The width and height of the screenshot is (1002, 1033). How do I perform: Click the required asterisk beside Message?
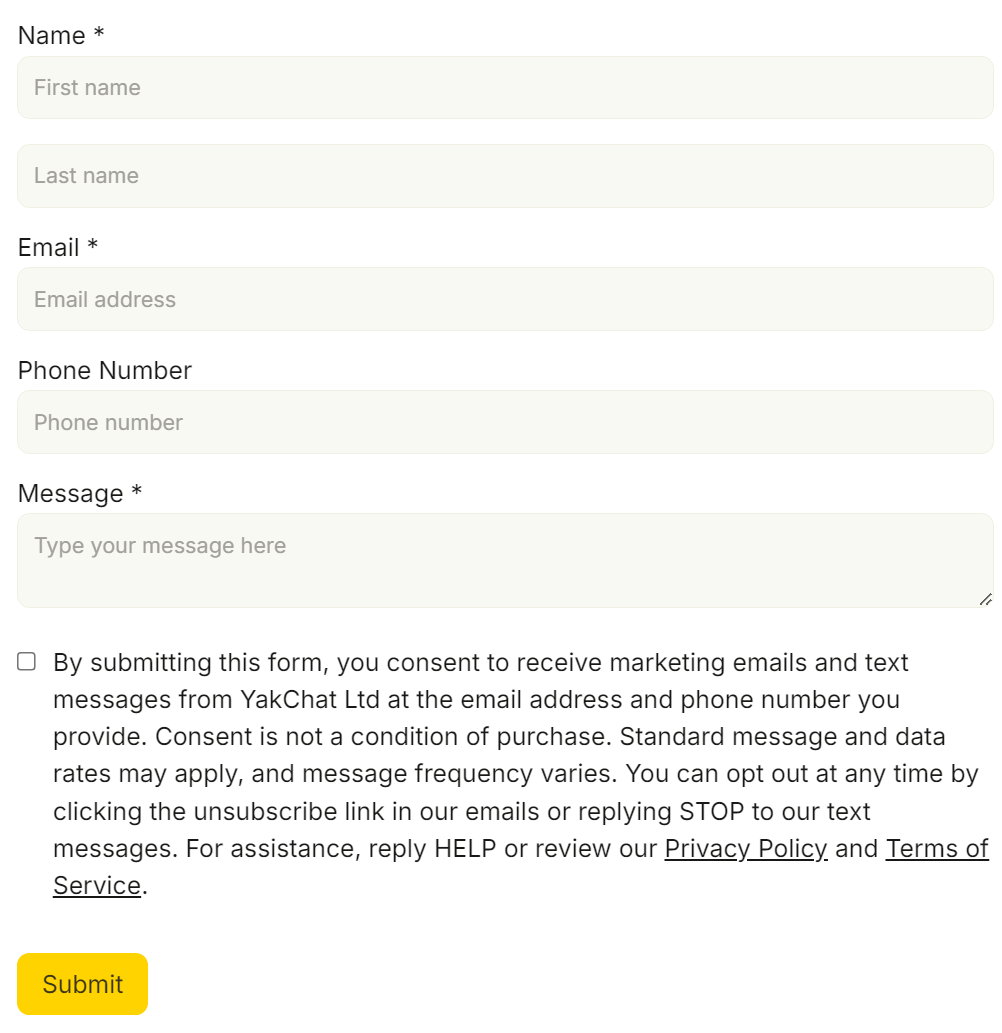[x=136, y=490]
